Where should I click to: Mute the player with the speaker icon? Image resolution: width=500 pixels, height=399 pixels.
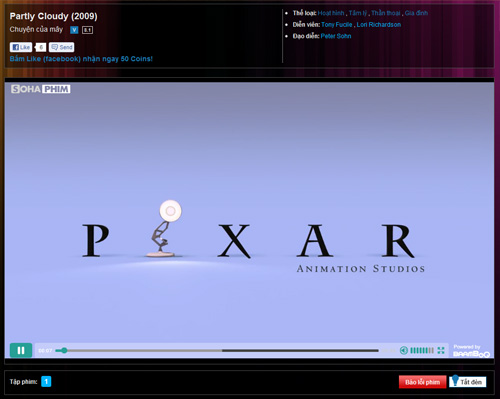[404, 350]
